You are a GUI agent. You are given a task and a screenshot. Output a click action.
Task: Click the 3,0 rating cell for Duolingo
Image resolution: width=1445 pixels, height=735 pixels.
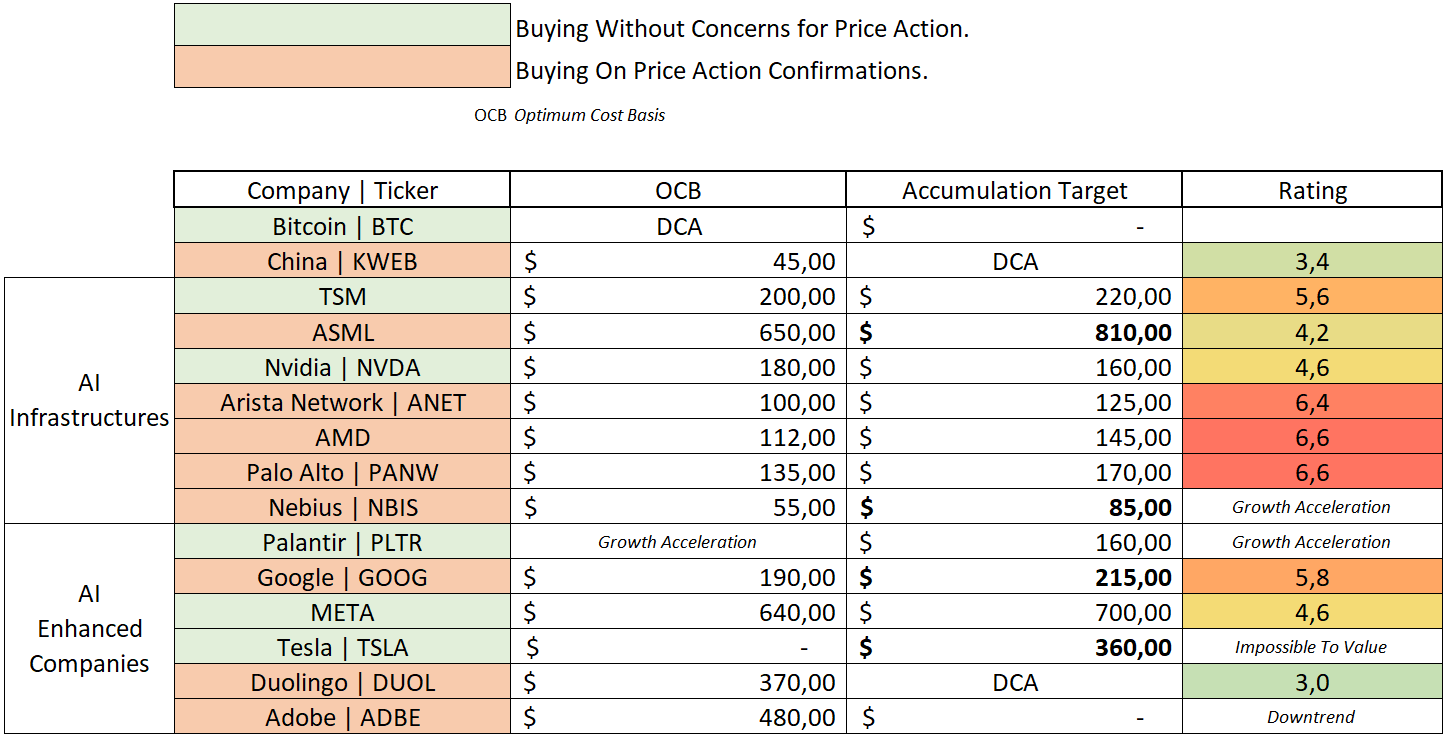point(1312,681)
